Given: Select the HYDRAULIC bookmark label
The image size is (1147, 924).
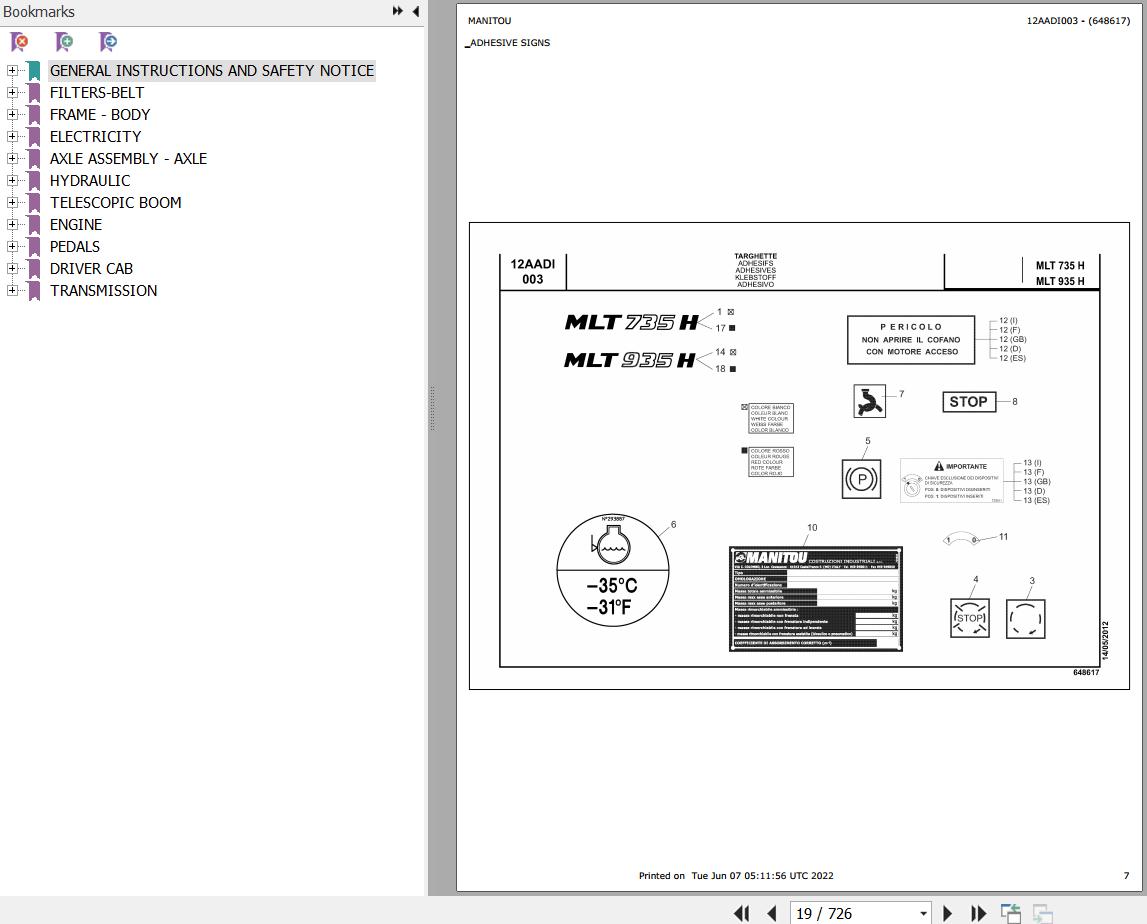Looking at the screenshot, I should (x=90, y=181).
